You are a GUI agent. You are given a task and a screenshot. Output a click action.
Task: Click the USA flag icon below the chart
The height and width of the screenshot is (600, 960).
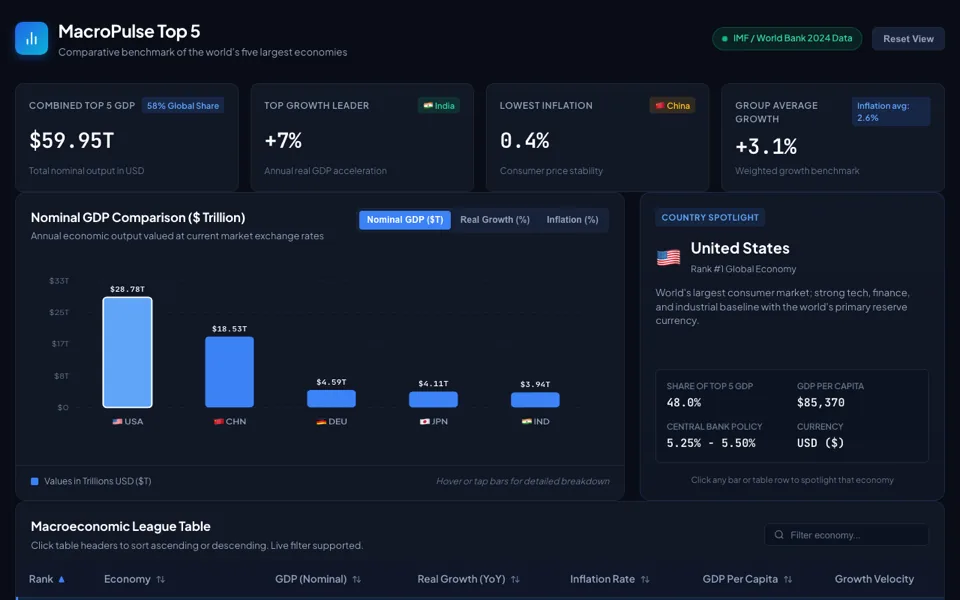[118, 422]
